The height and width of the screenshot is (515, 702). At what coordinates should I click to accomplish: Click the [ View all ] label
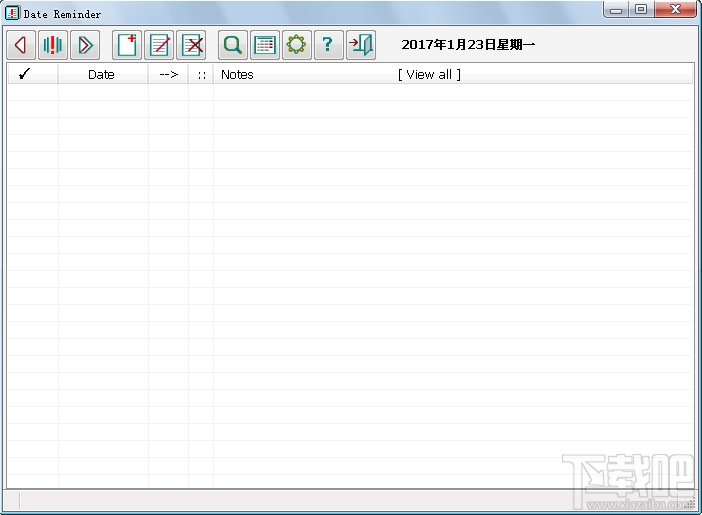coord(429,74)
